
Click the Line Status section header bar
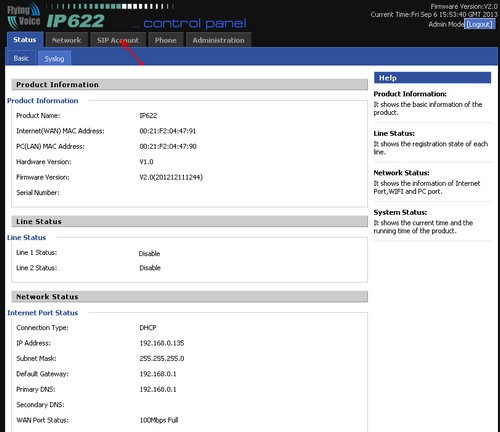[189, 221]
